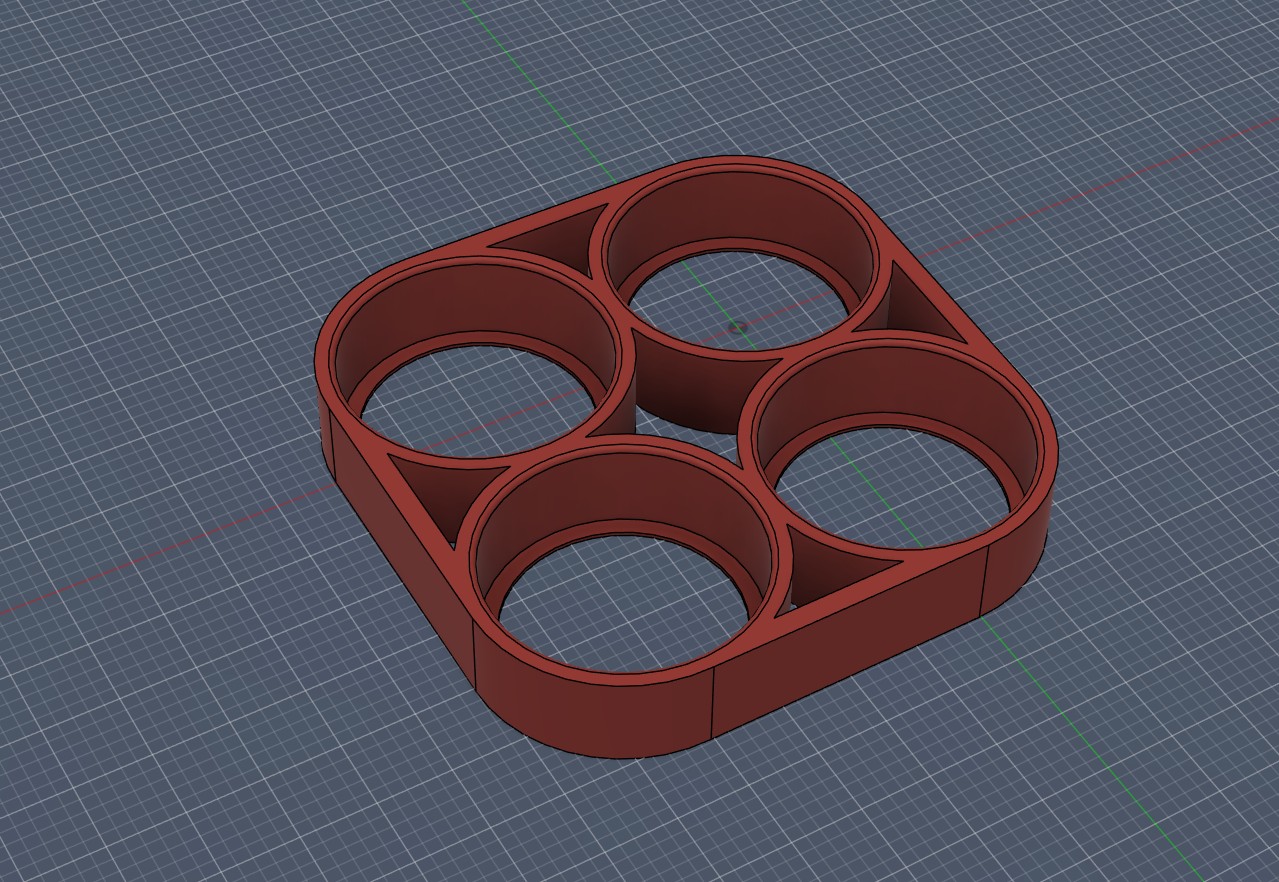Click the origin point marker on the grid
Screen dimensions: 1279x882
(x=739, y=327)
